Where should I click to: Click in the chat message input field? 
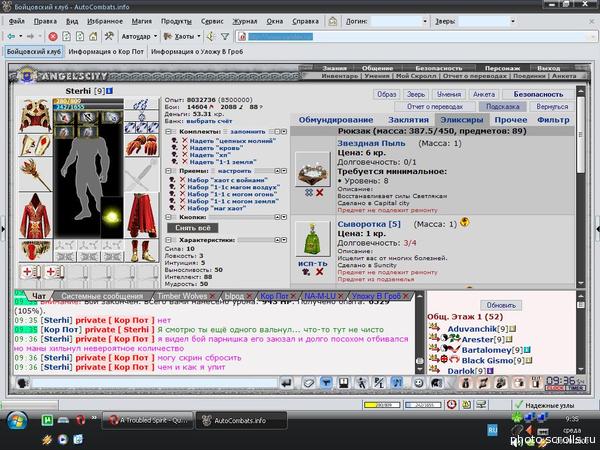click(154, 383)
